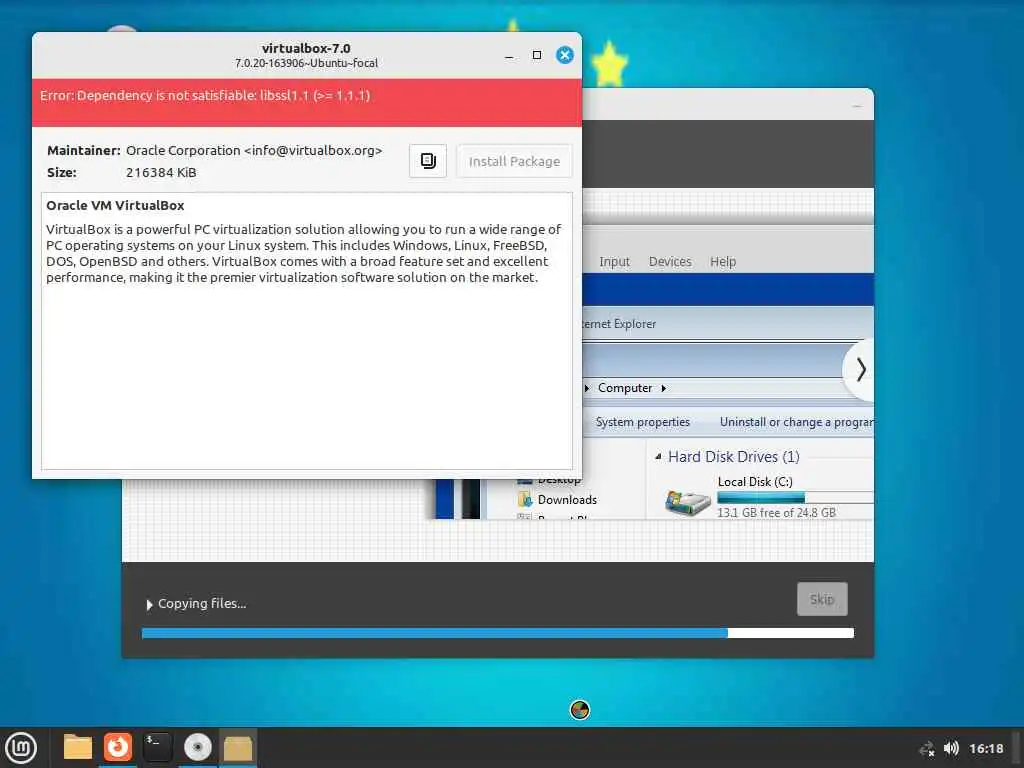
Task: Select the Oracle VM VirtualBox heading
Action: [x=115, y=205]
